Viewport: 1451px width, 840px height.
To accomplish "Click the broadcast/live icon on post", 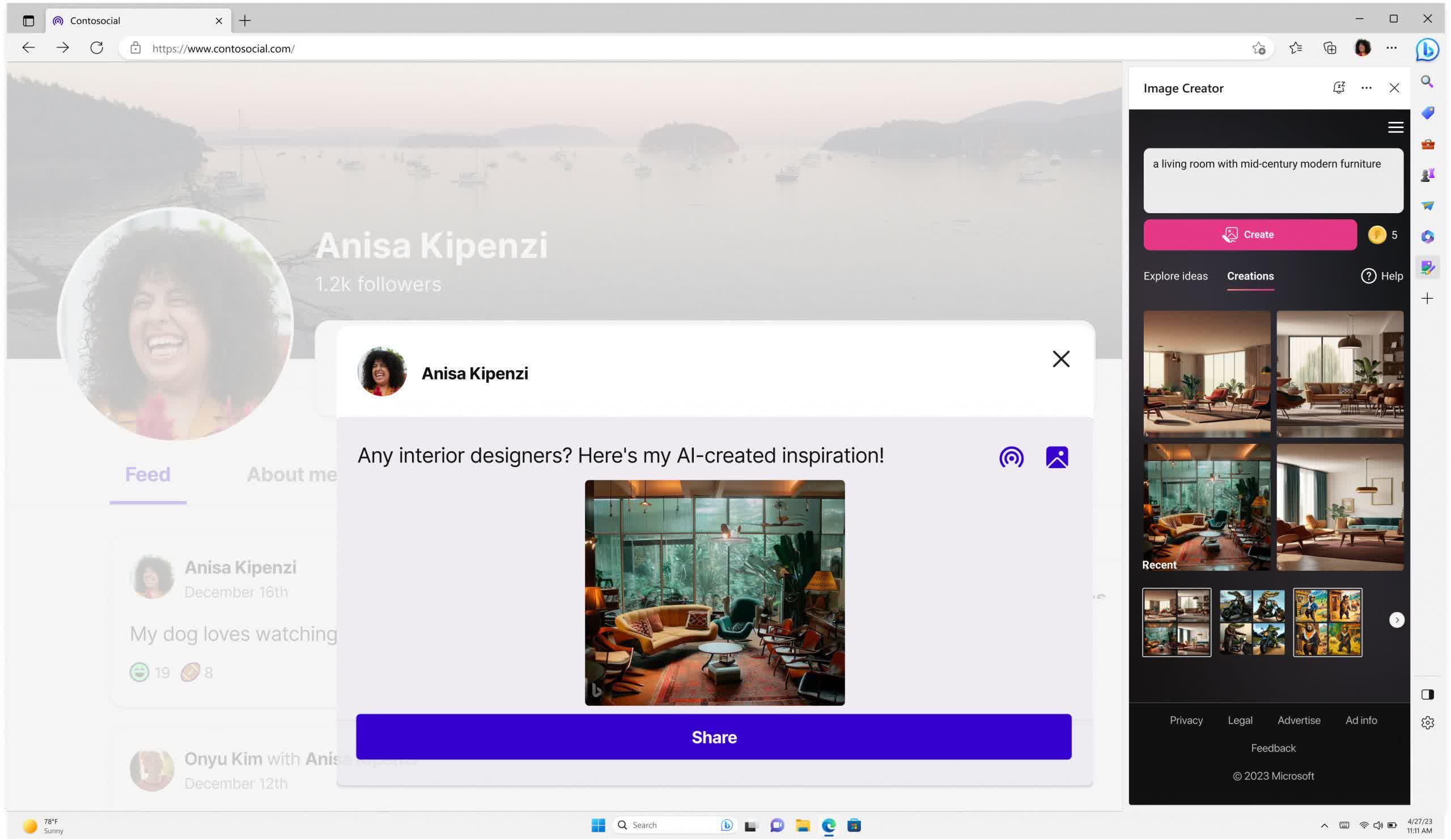I will tap(1011, 457).
